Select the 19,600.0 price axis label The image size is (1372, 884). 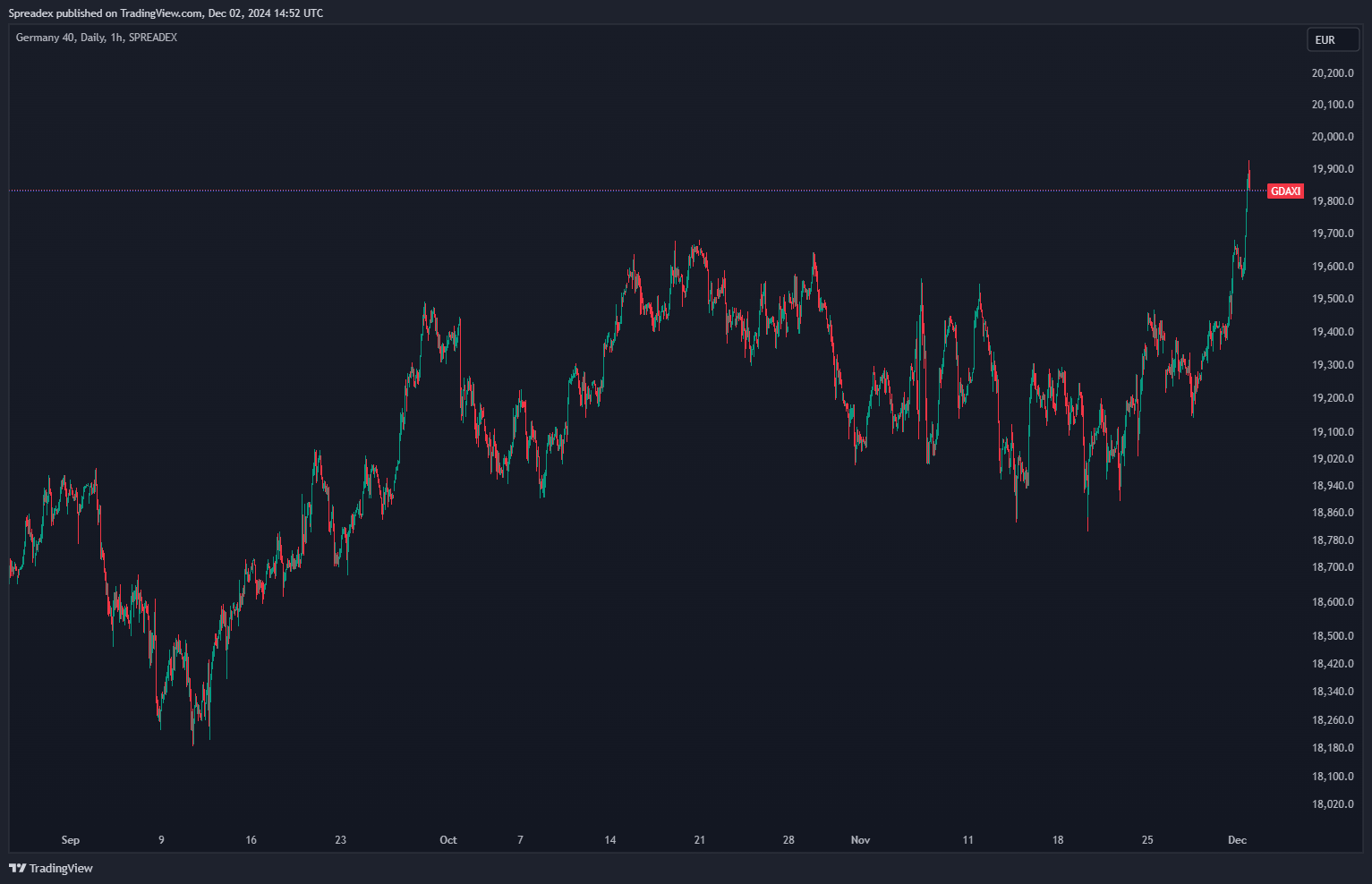[x=1333, y=267]
